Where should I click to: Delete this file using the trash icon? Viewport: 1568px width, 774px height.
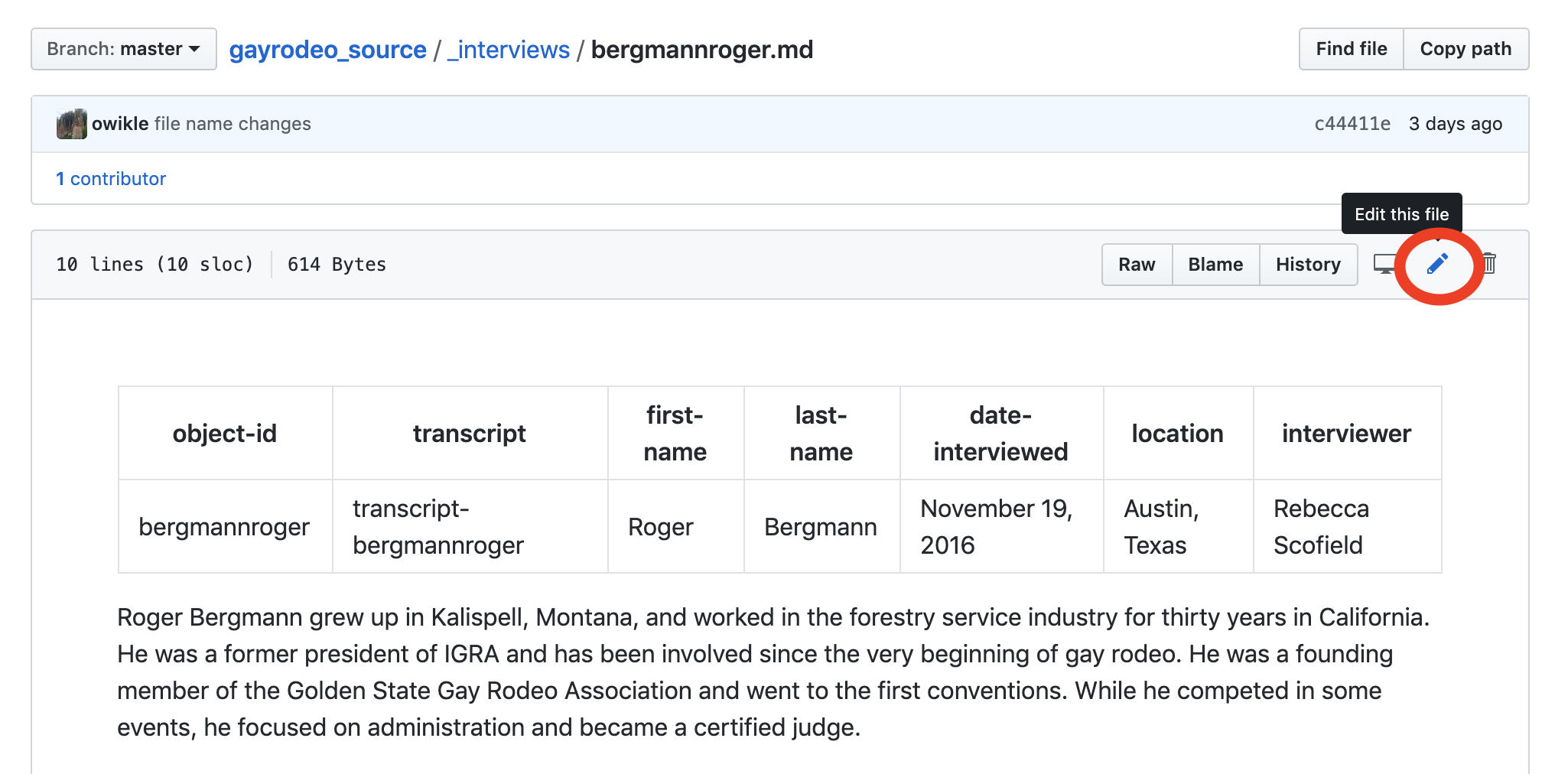1490,264
